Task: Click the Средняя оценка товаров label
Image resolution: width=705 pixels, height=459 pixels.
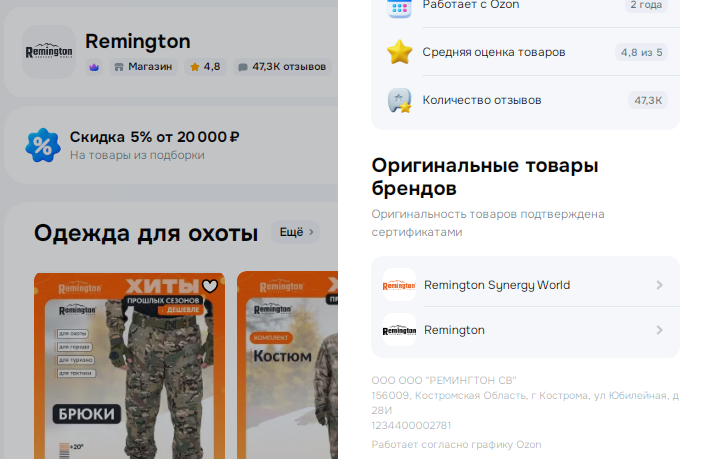Action: [494, 52]
